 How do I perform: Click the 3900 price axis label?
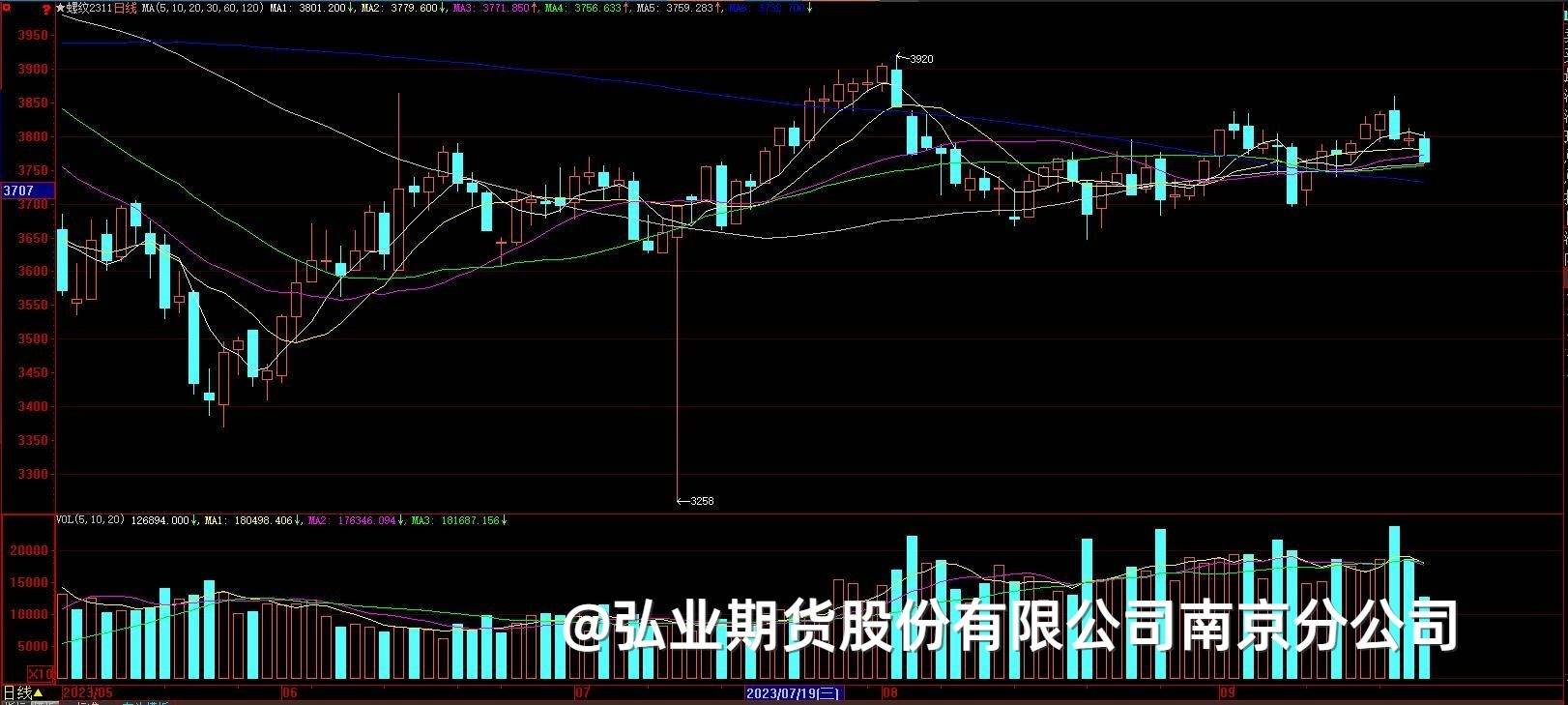click(x=32, y=70)
